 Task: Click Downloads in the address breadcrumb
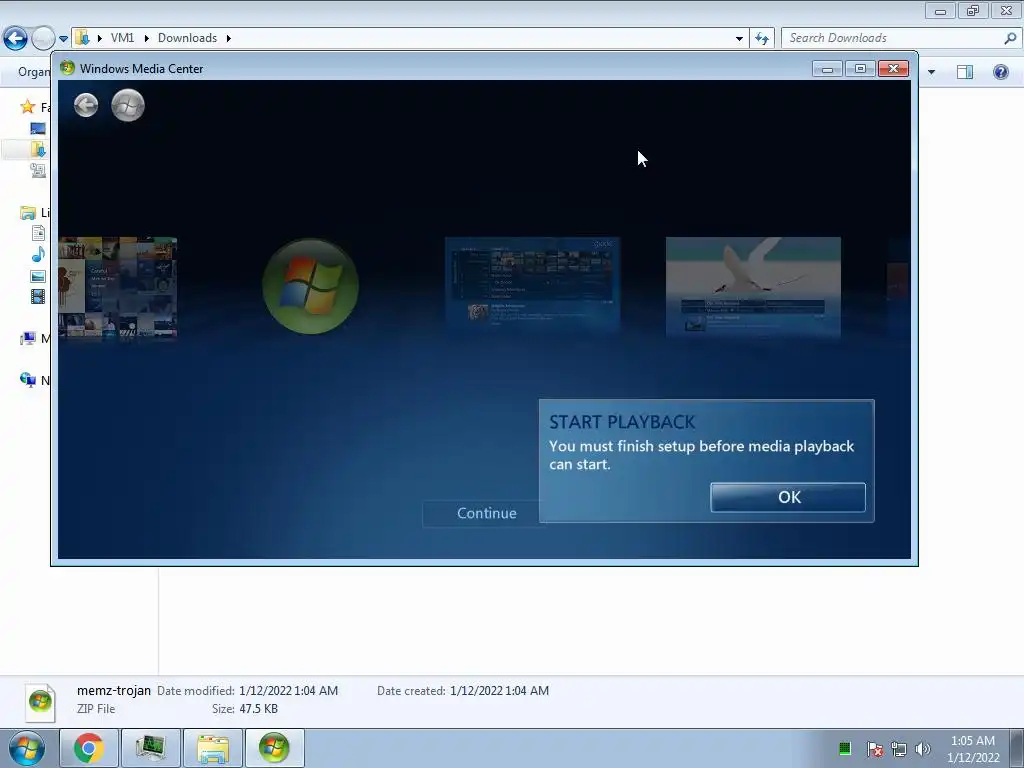pos(187,38)
